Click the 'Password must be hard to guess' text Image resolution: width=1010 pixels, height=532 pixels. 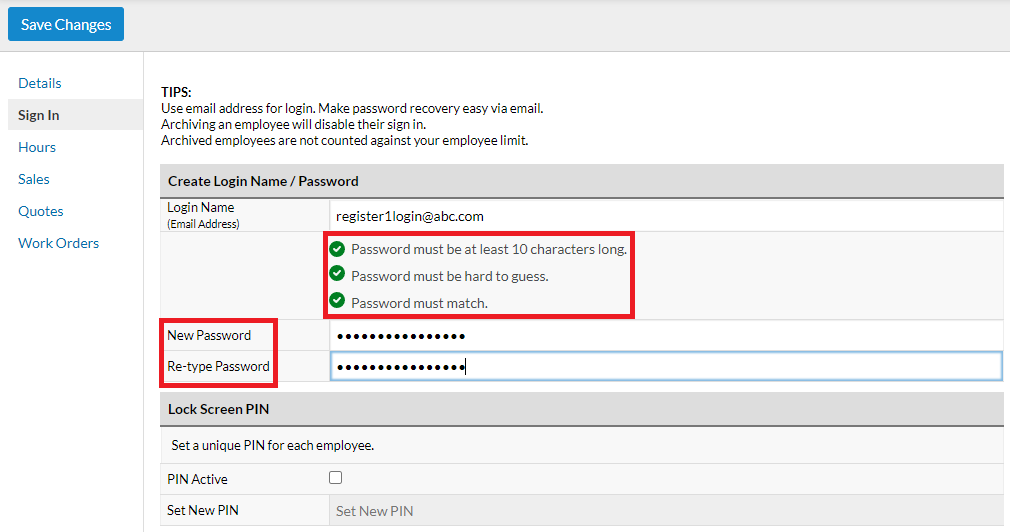click(x=450, y=276)
